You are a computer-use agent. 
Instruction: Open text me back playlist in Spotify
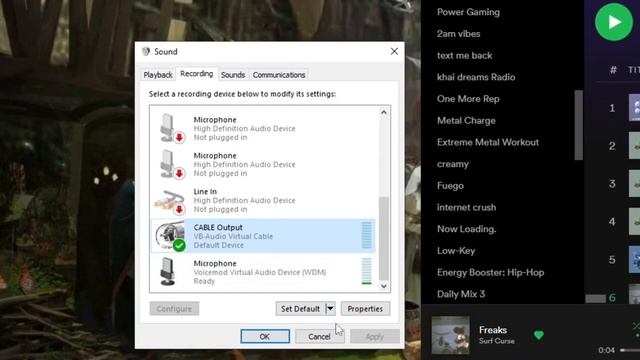(464, 56)
